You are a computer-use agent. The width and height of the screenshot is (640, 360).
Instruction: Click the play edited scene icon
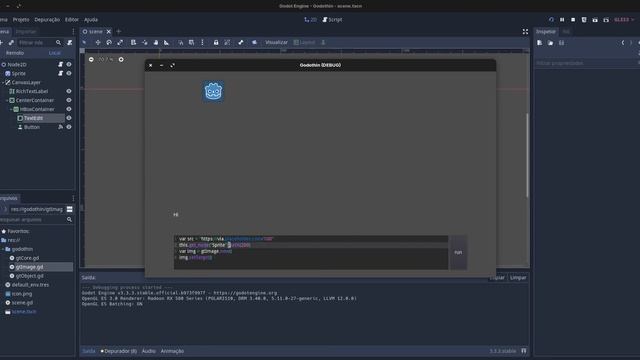point(595,20)
